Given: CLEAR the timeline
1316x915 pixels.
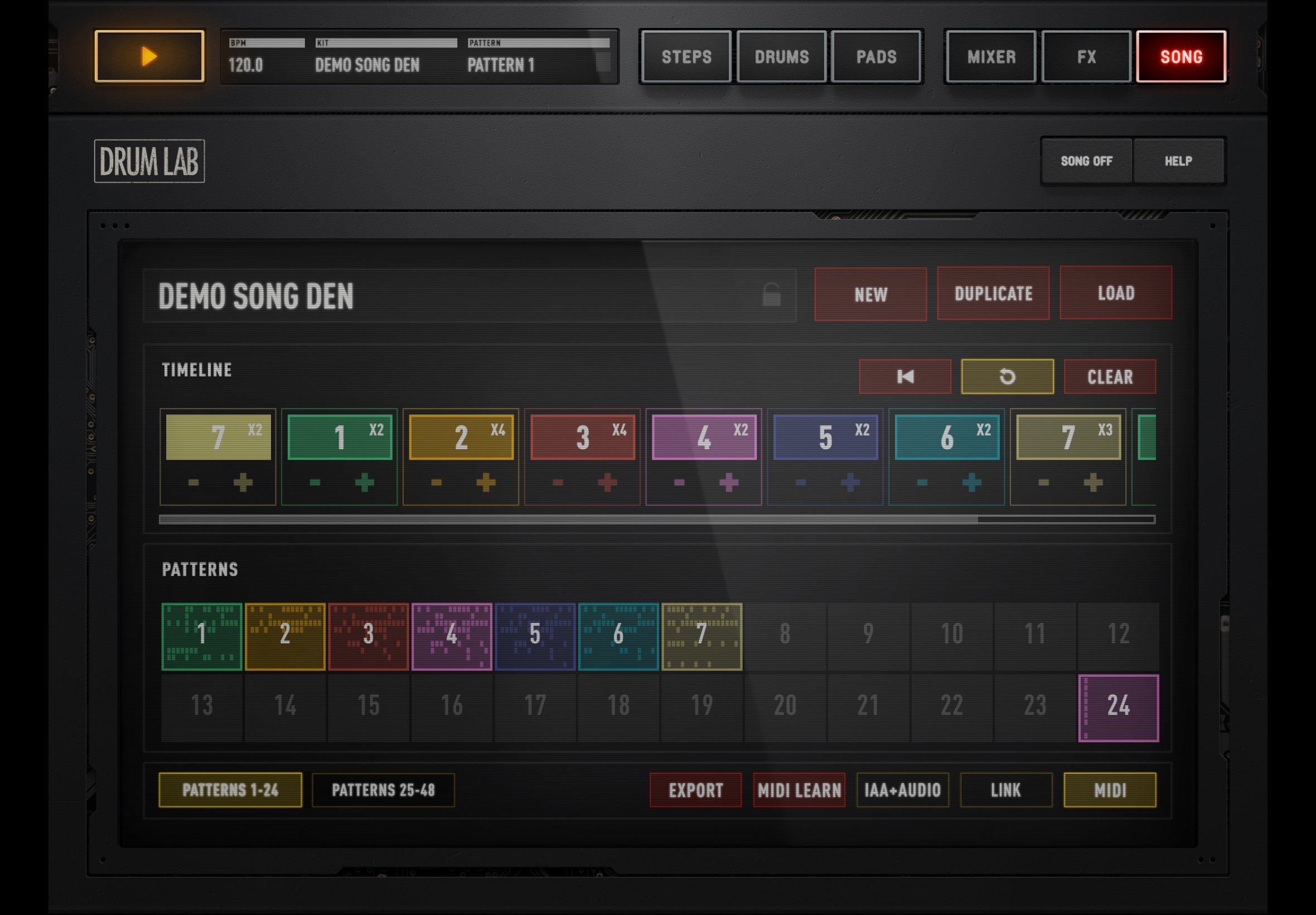Looking at the screenshot, I should click(1110, 377).
